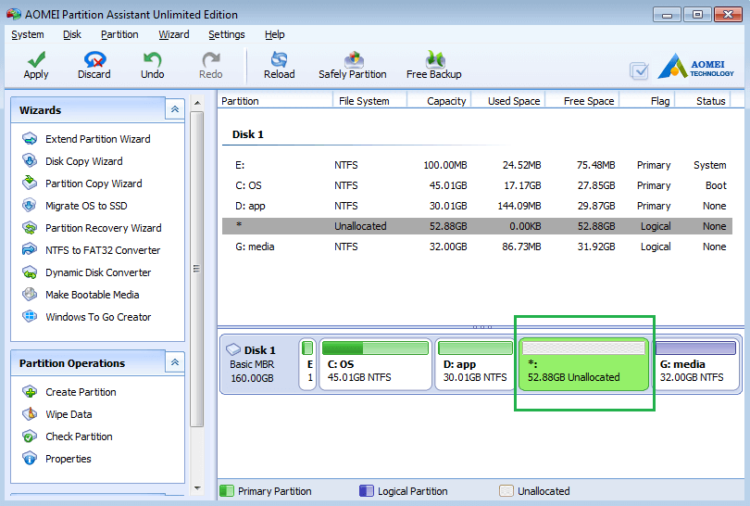Click Wipe Data in Partition Operations
The width and height of the screenshot is (750, 506).
(68, 414)
